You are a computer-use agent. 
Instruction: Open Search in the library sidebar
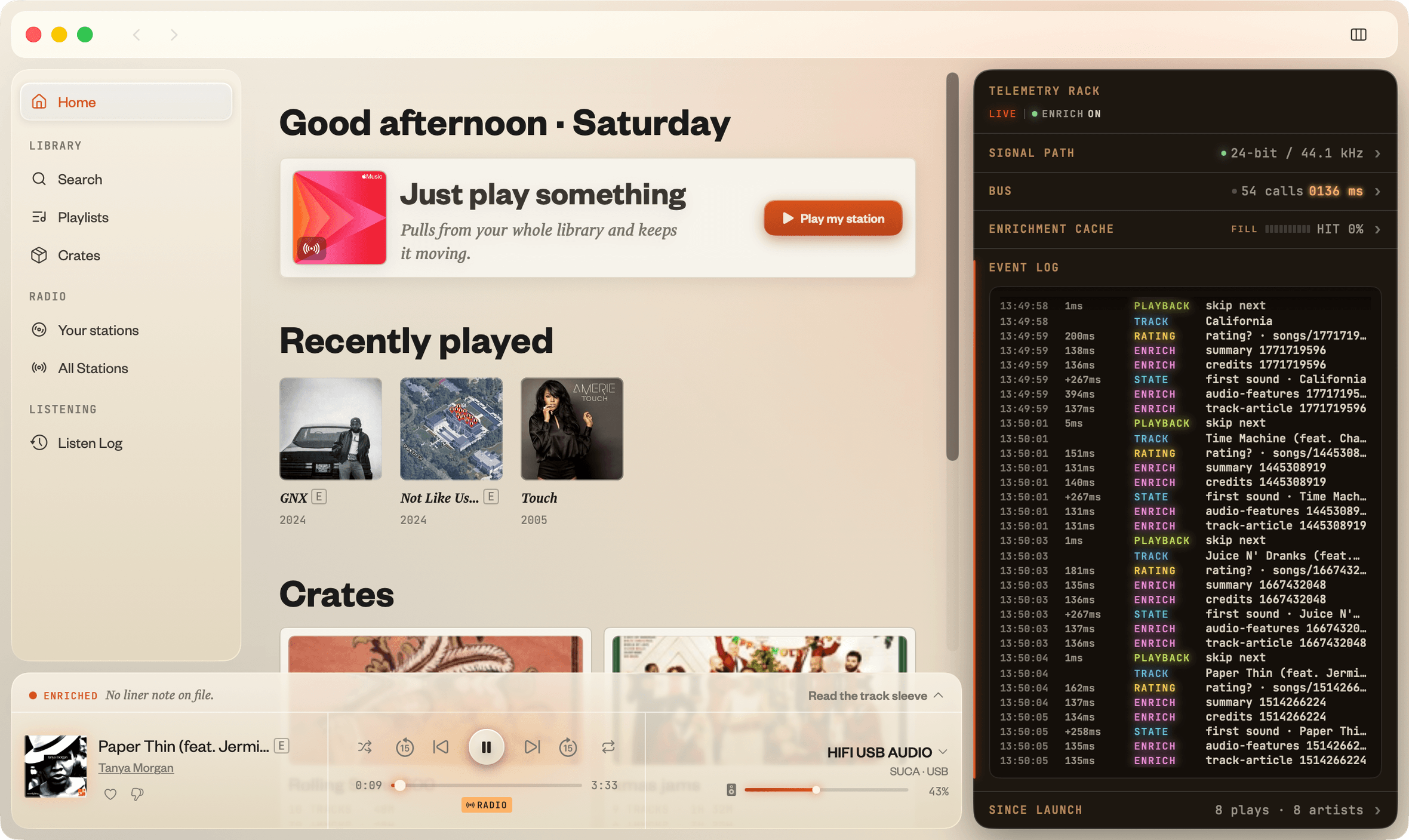pyautogui.click(x=126, y=179)
